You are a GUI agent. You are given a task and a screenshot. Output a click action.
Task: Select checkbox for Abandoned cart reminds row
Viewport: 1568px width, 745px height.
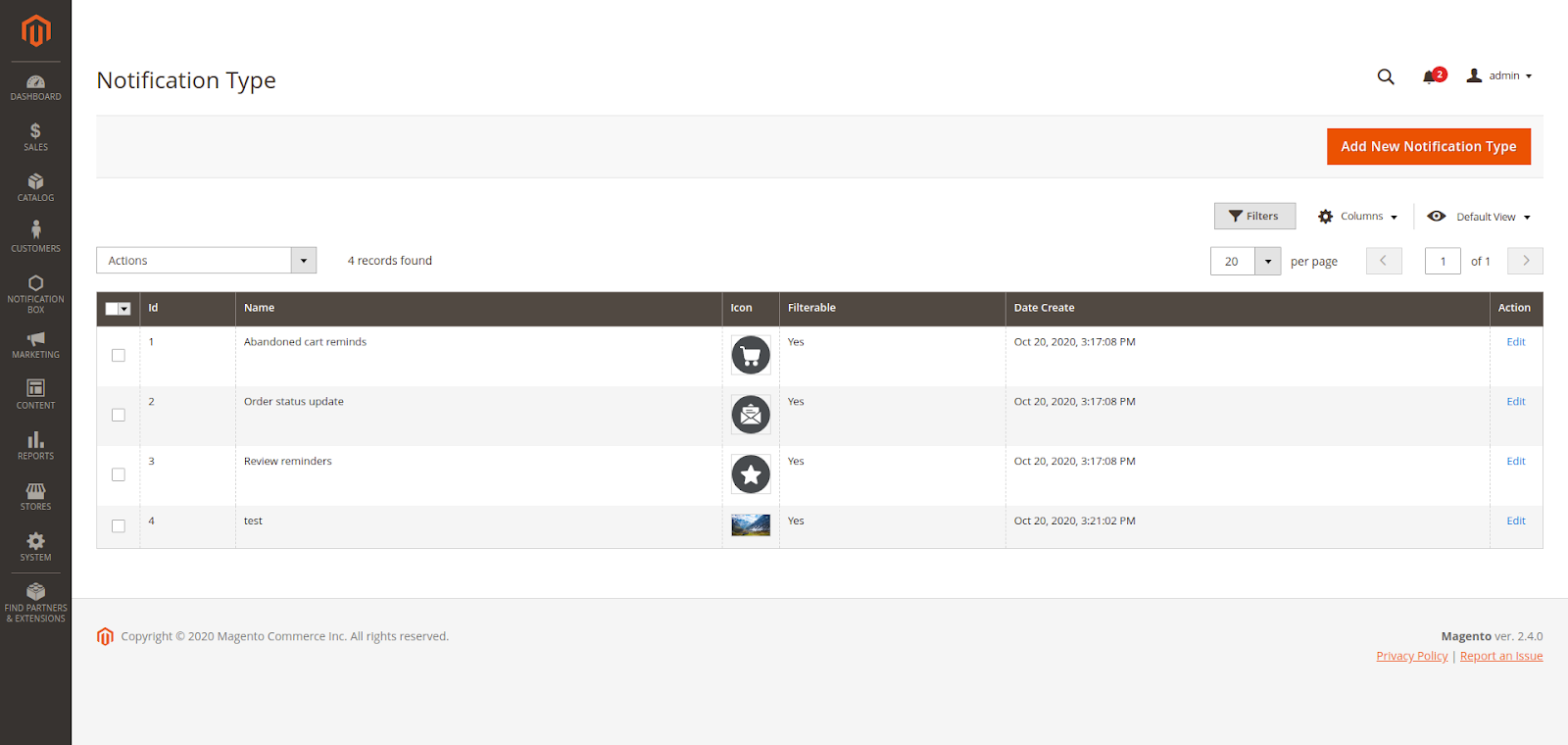(x=119, y=355)
